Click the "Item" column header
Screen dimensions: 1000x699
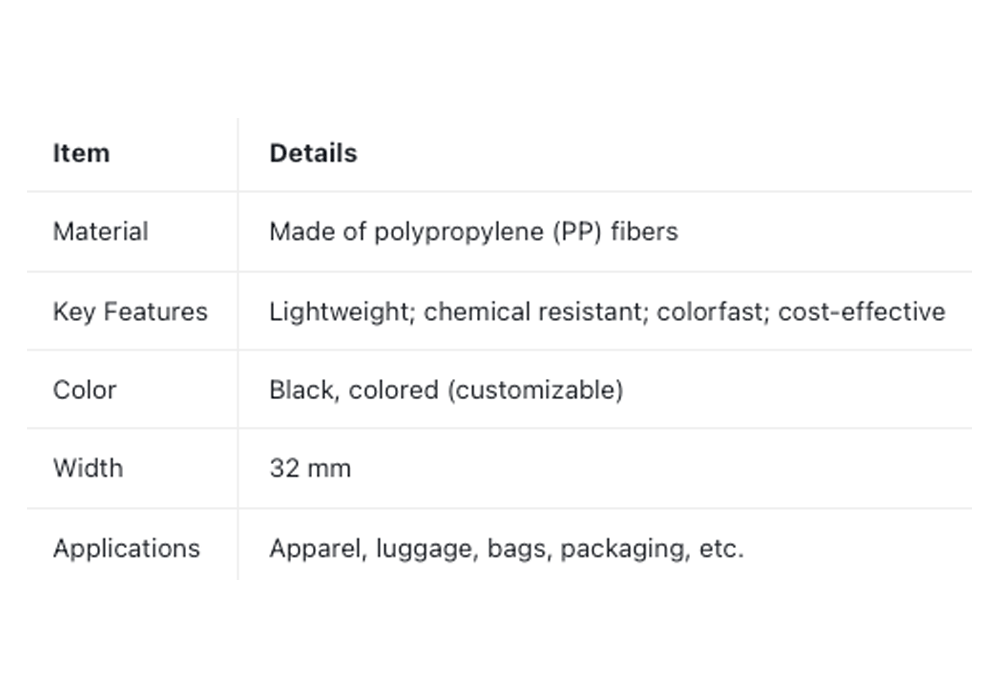click(81, 153)
